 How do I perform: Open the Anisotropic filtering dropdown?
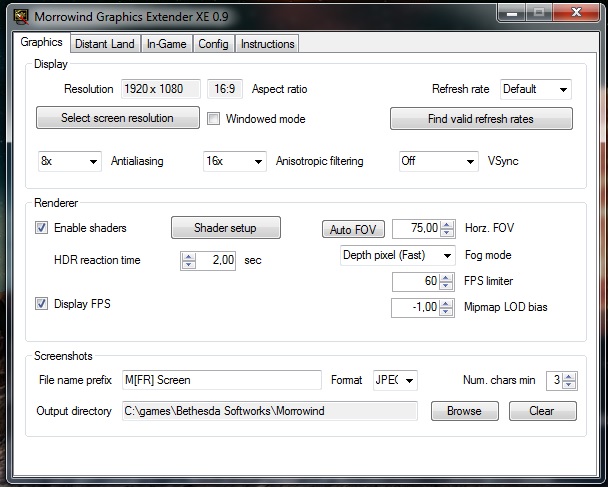pos(235,161)
